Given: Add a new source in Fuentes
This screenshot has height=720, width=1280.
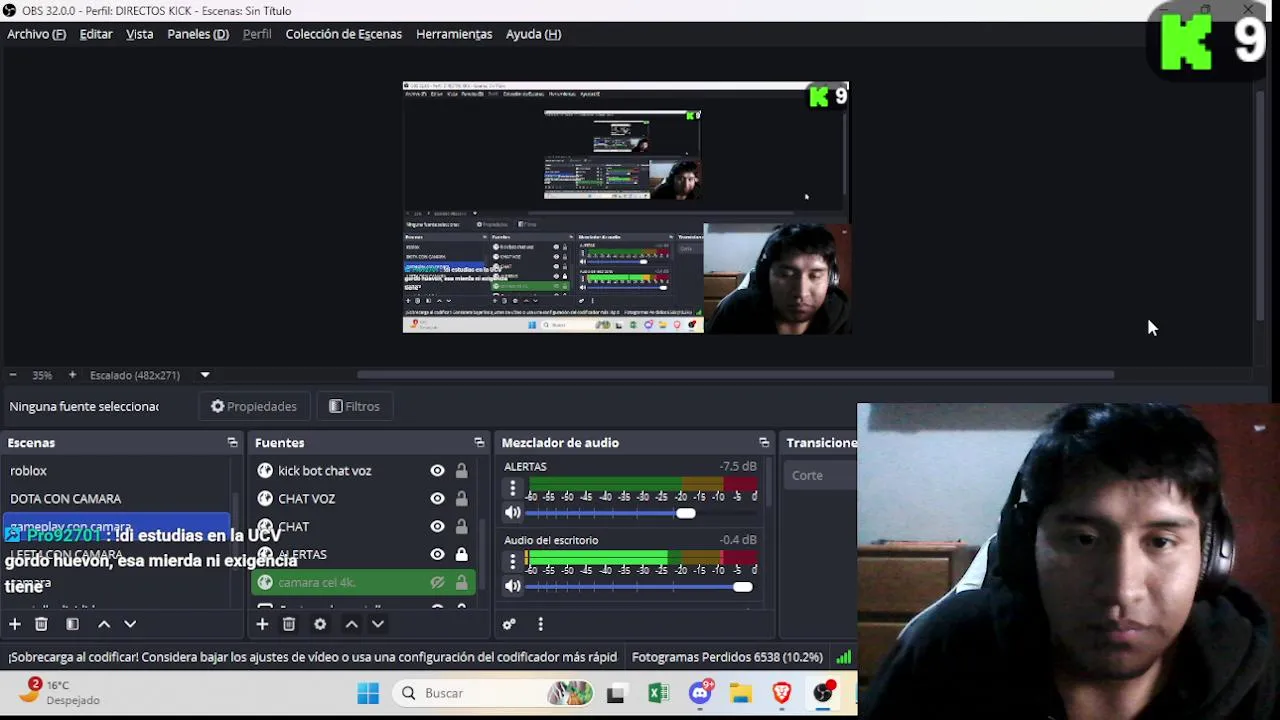Looking at the screenshot, I should [x=262, y=624].
